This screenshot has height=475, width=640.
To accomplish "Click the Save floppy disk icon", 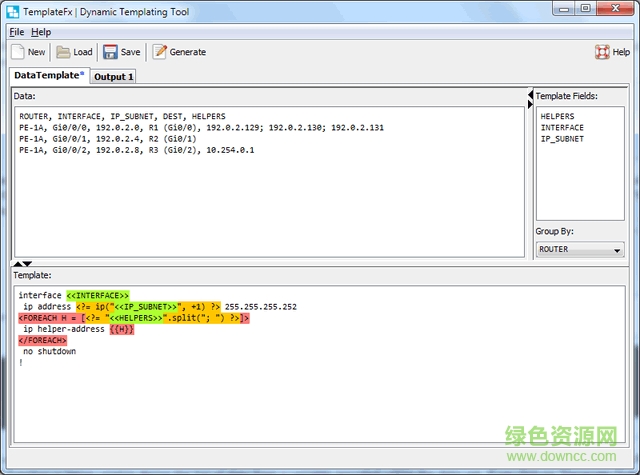I will point(110,52).
